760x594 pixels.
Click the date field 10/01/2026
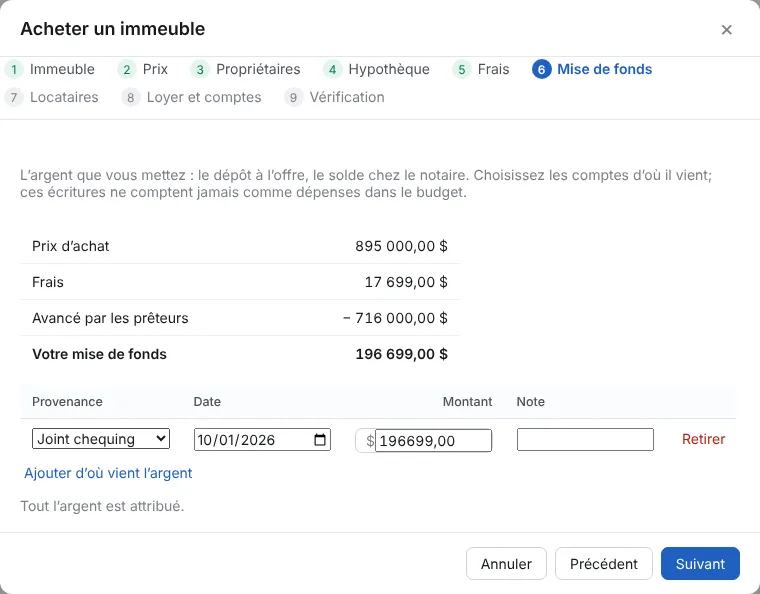pos(262,439)
